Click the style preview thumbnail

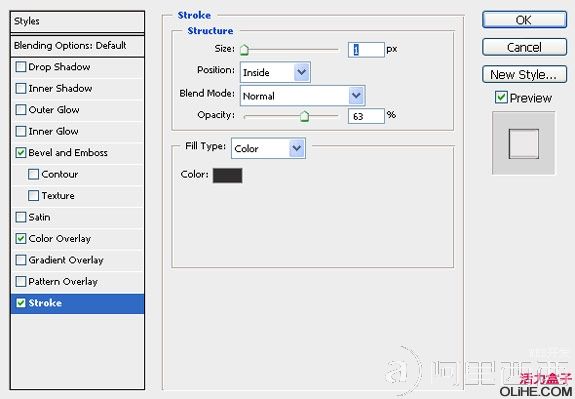pyautogui.click(x=524, y=143)
